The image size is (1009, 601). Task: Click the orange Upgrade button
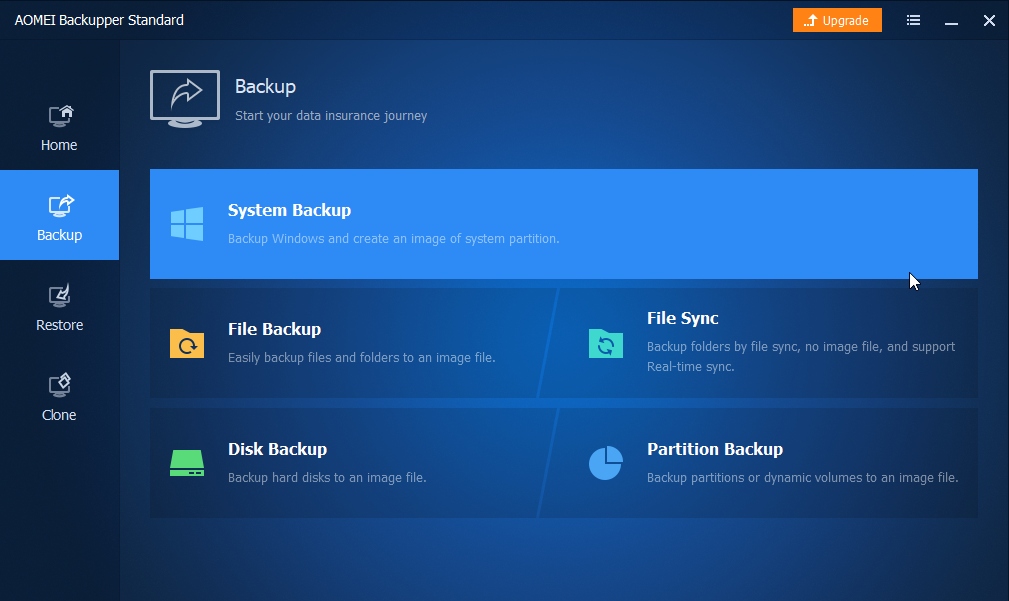837,21
